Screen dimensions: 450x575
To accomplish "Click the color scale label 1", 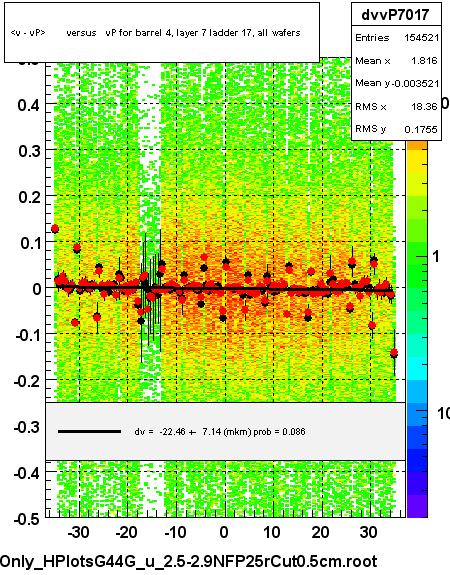I will pos(436,256).
